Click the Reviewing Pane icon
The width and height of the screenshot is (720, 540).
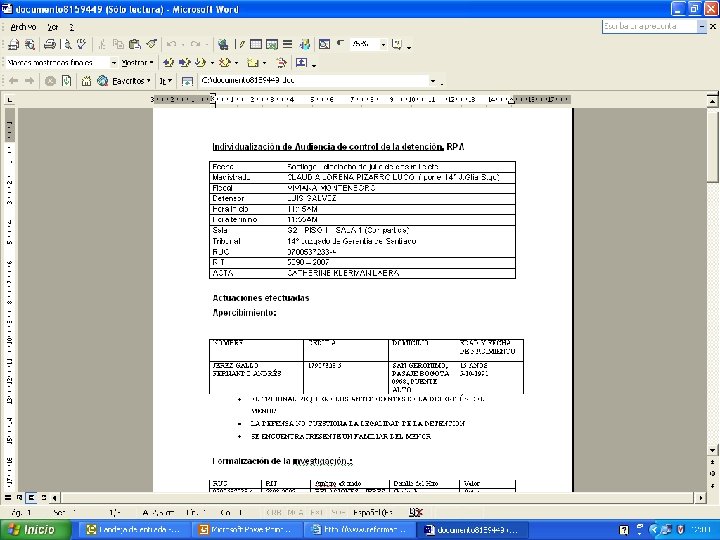[x=301, y=62]
